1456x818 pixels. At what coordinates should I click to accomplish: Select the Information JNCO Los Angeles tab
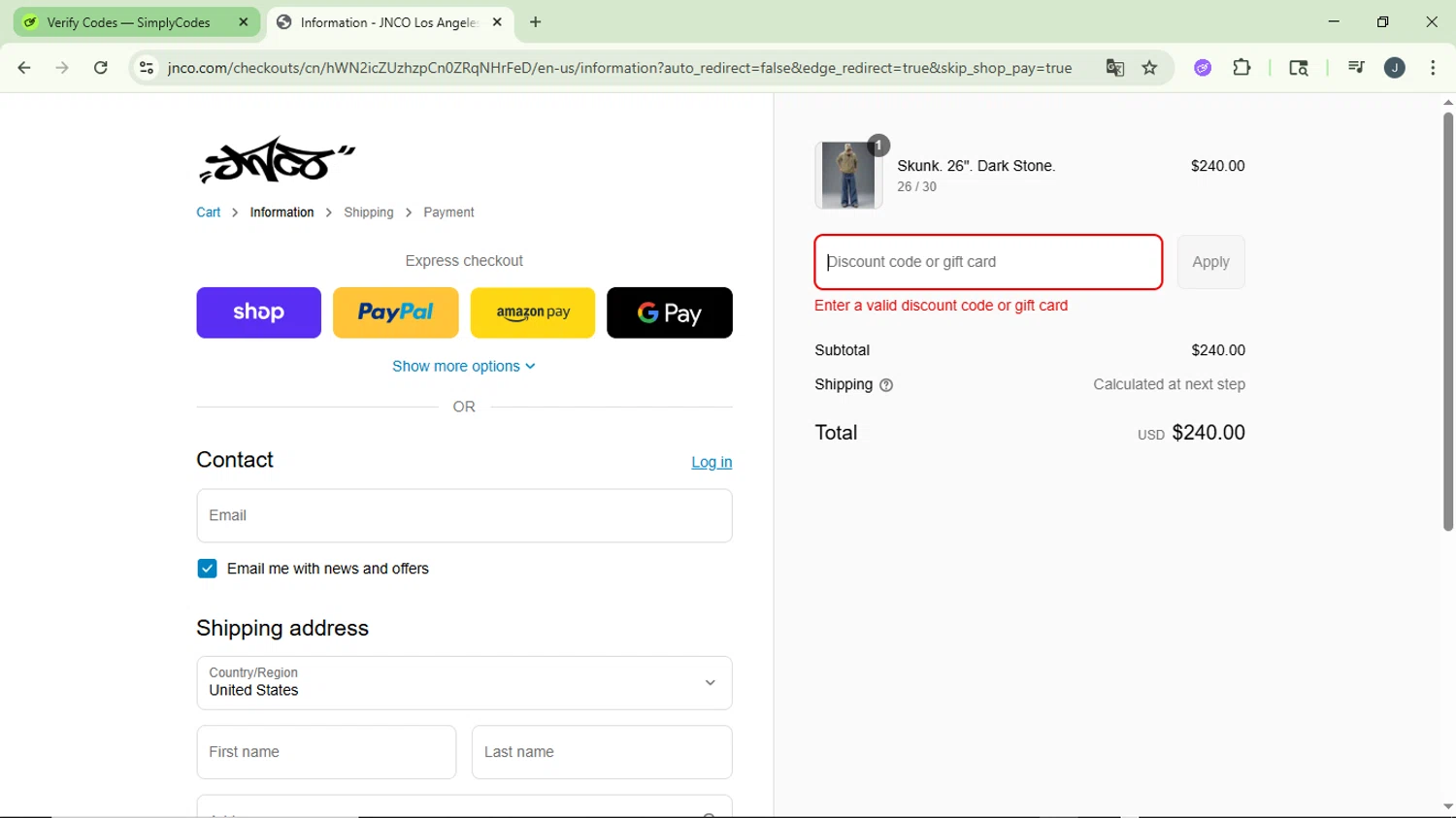390,22
